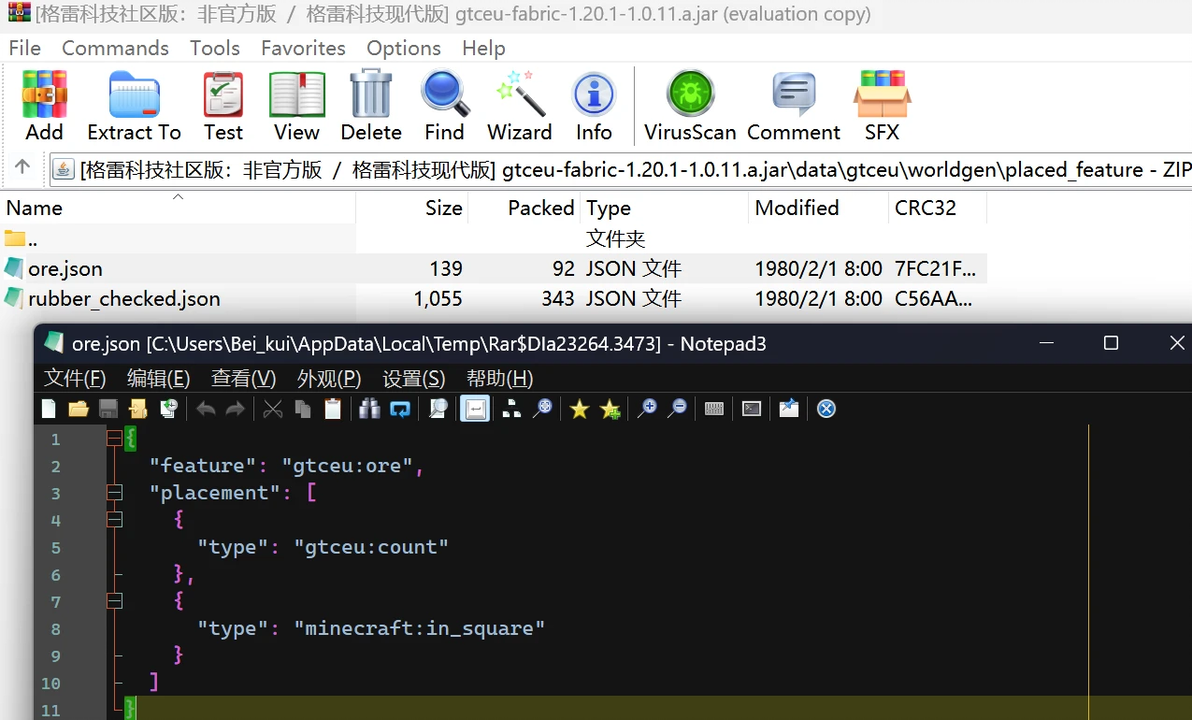This screenshot has width=1192, height=720.
Task: Show archive Info
Action: (x=594, y=106)
